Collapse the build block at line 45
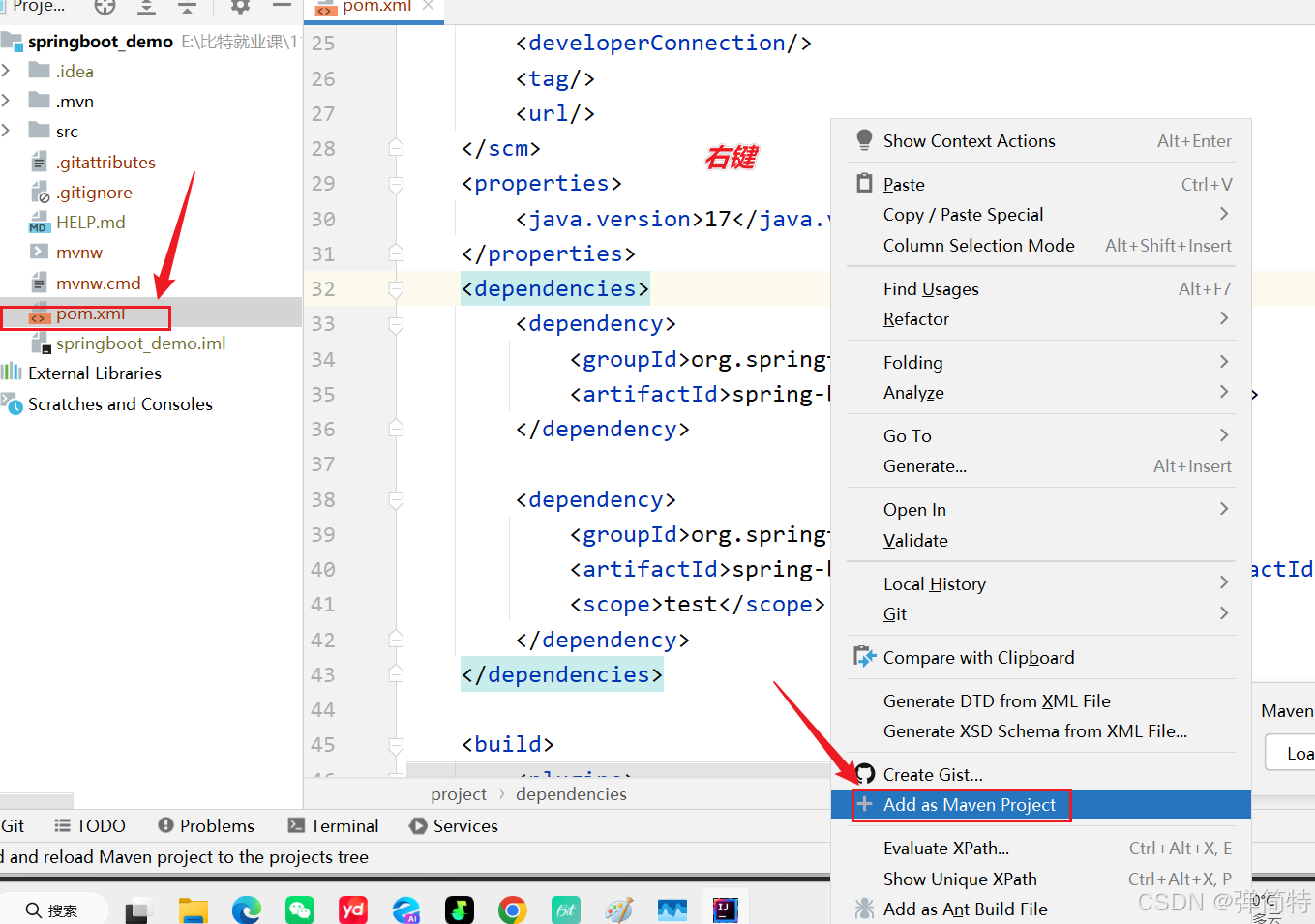Screen dimensions: 1315x924 pyautogui.click(x=396, y=744)
